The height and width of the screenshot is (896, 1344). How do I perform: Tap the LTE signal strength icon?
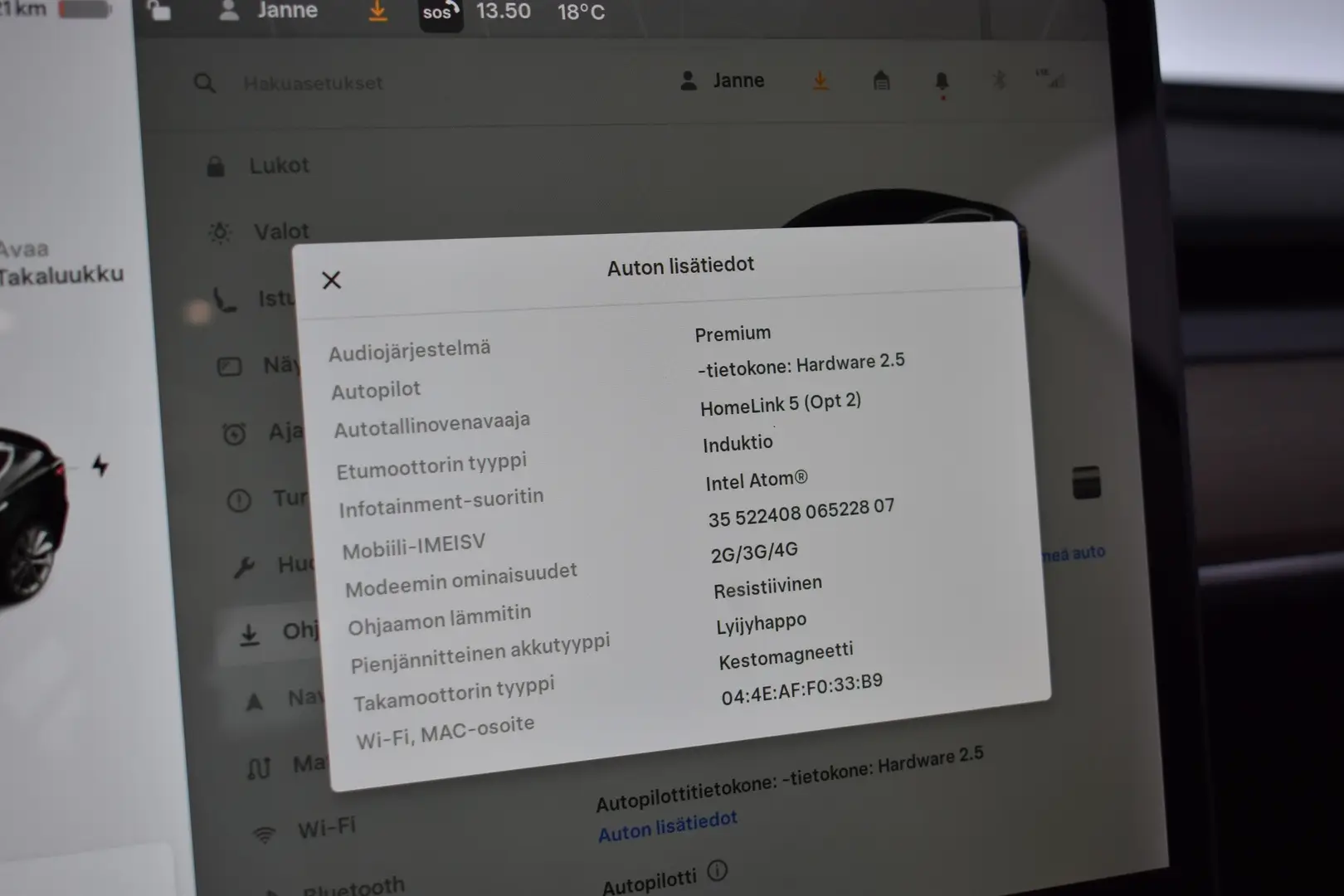click(1051, 80)
